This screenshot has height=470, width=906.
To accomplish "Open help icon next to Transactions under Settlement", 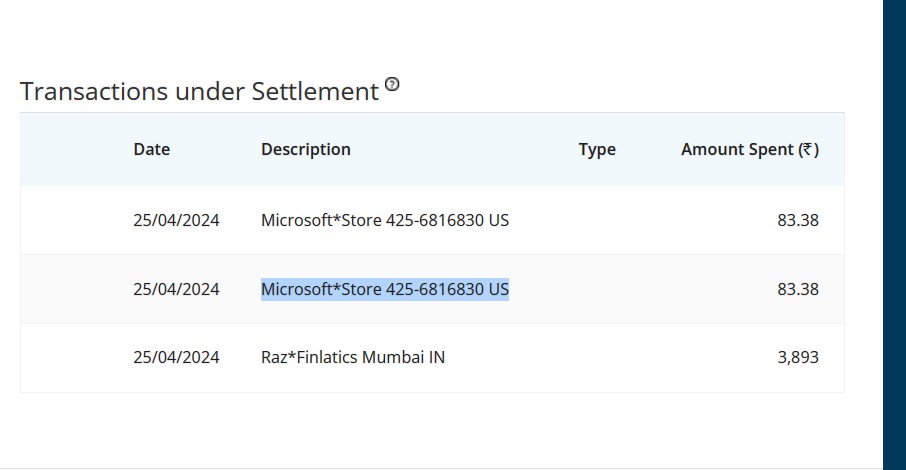I will click(x=392, y=84).
